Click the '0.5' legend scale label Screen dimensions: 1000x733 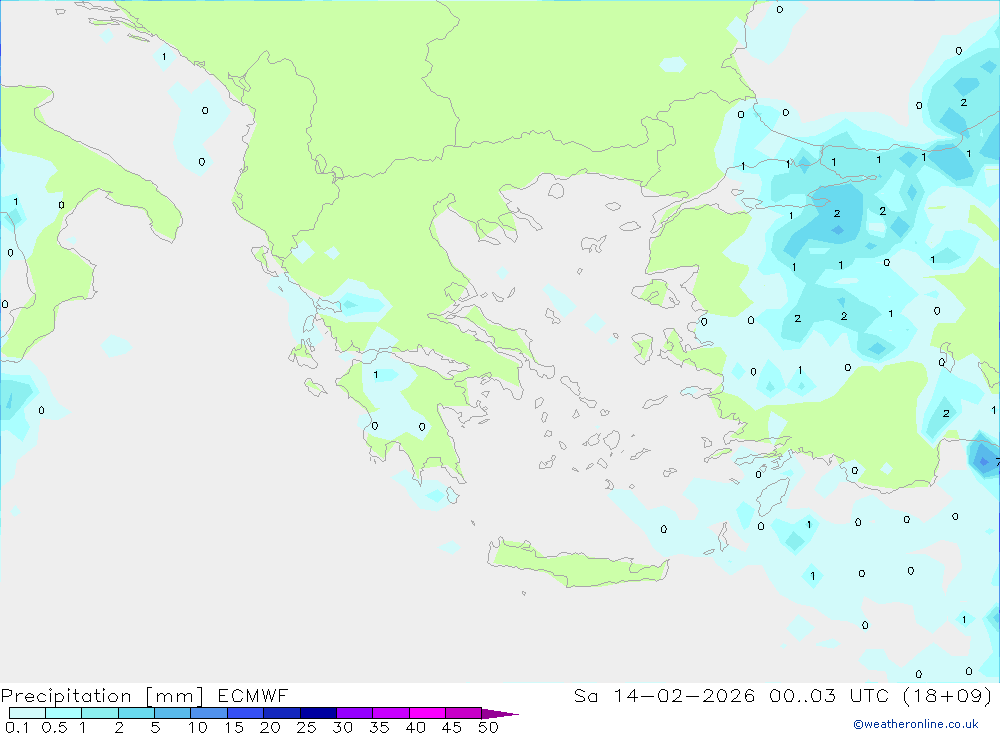tap(54, 727)
